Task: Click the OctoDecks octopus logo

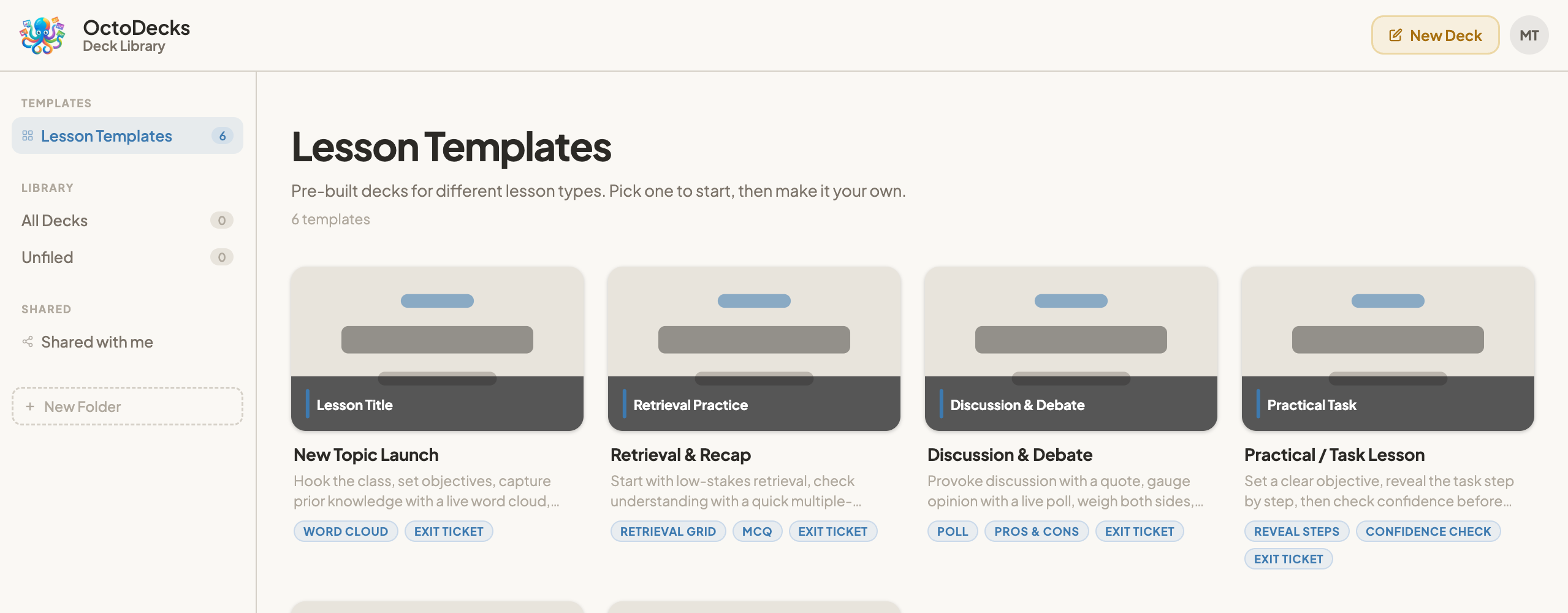Action: [42, 36]
